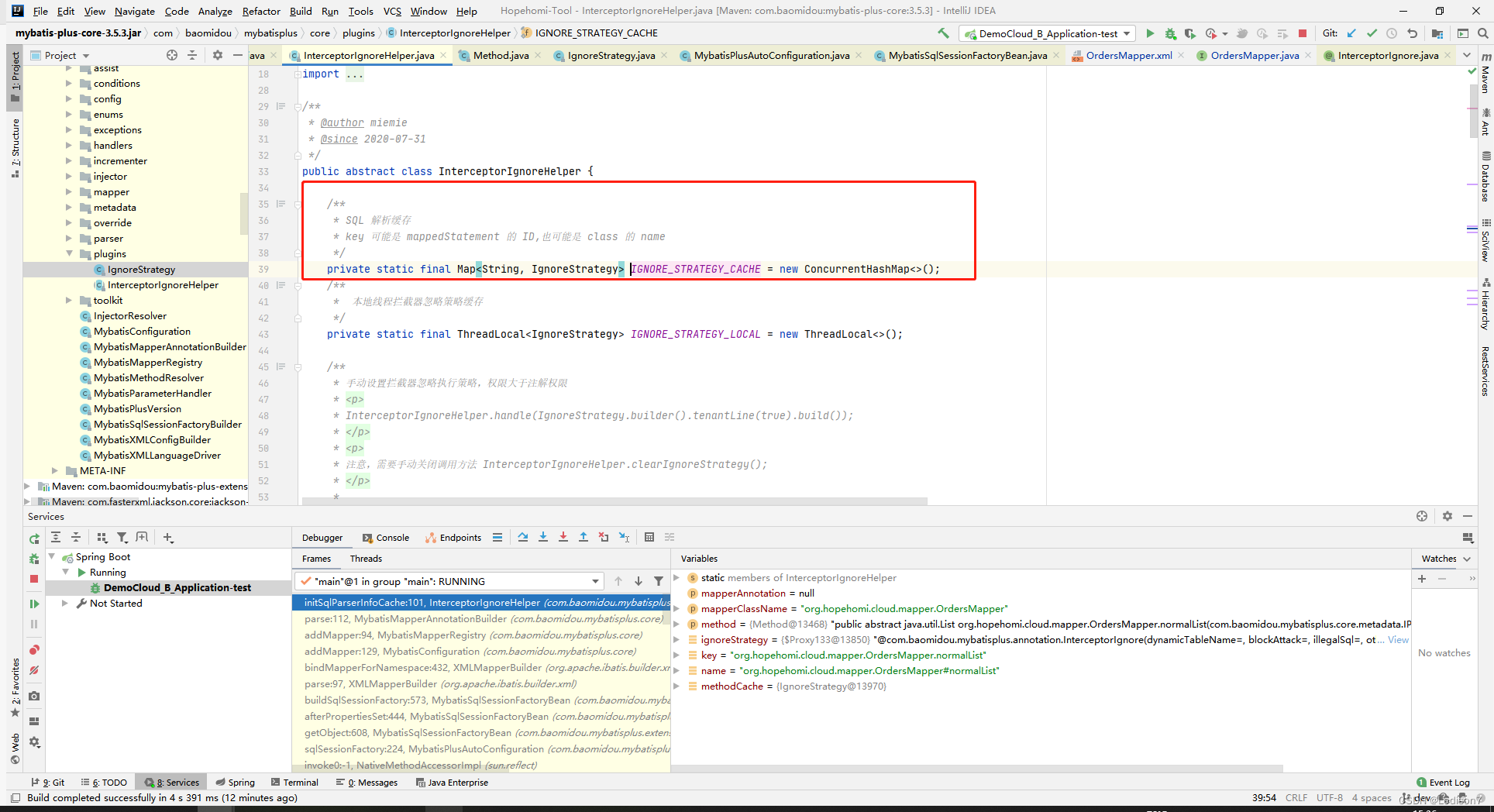Switch to the OrdersMapper.xml editor tab
This screenshot has width=1494, height=812.
coord(1127,55)
